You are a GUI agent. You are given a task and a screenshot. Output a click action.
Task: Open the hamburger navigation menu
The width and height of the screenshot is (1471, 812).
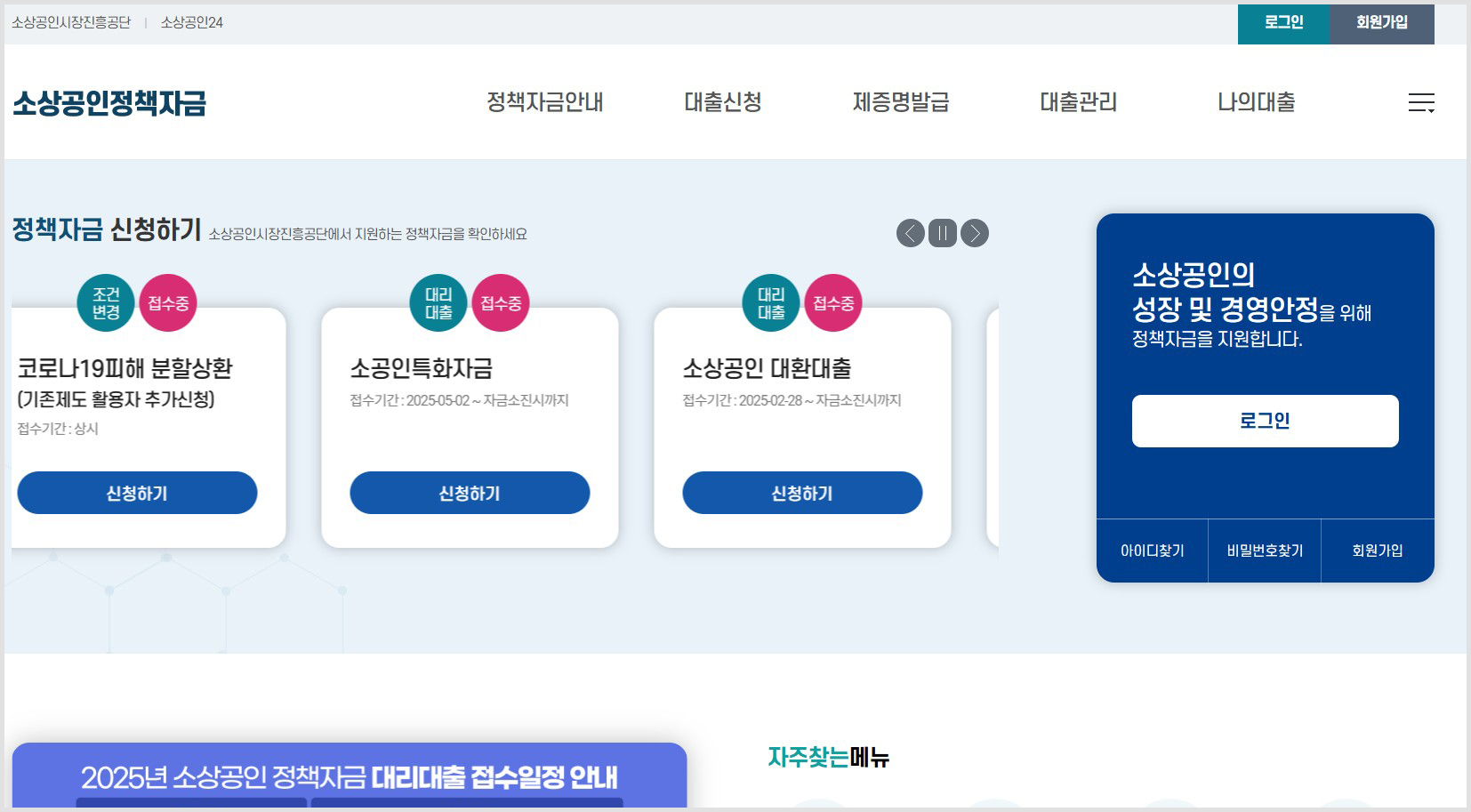tap(1421, 103)
